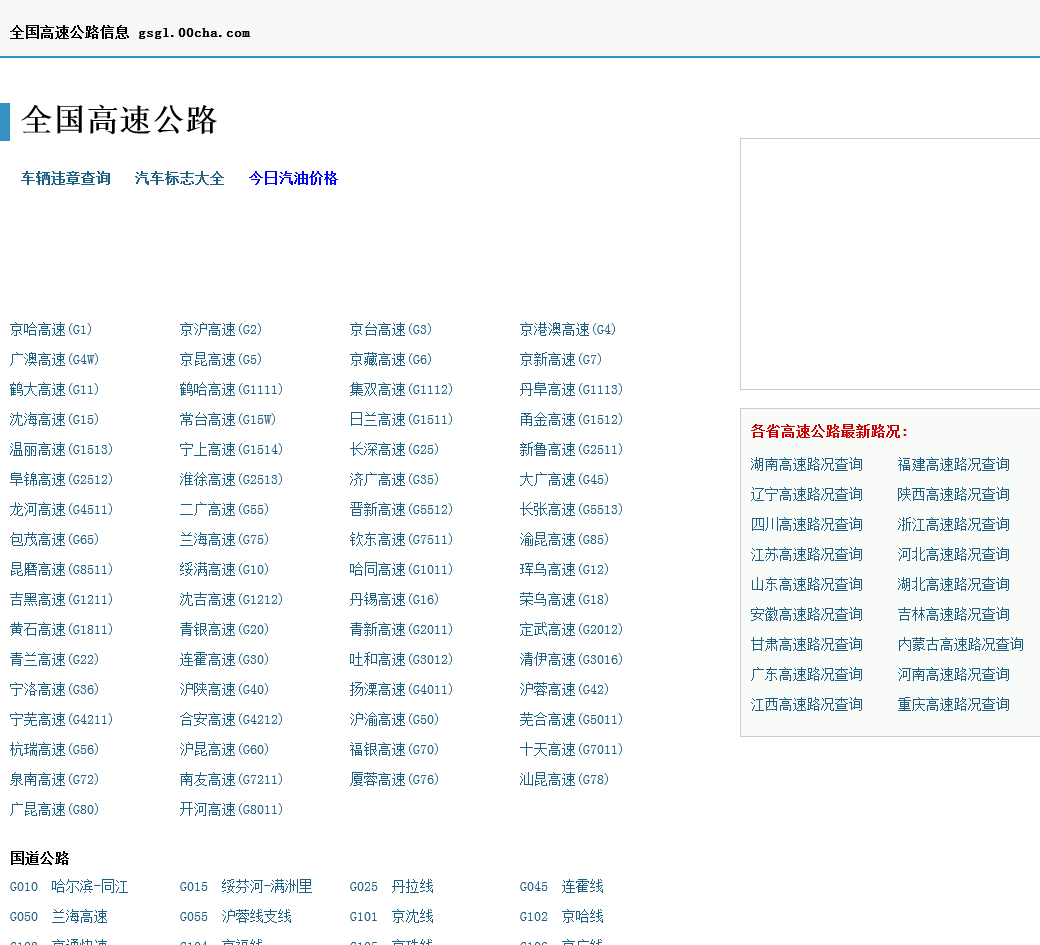This screenshot has width=1040, height=945.
Task: Click 宁上高速(G1514) entry
Action: [231, 450]
